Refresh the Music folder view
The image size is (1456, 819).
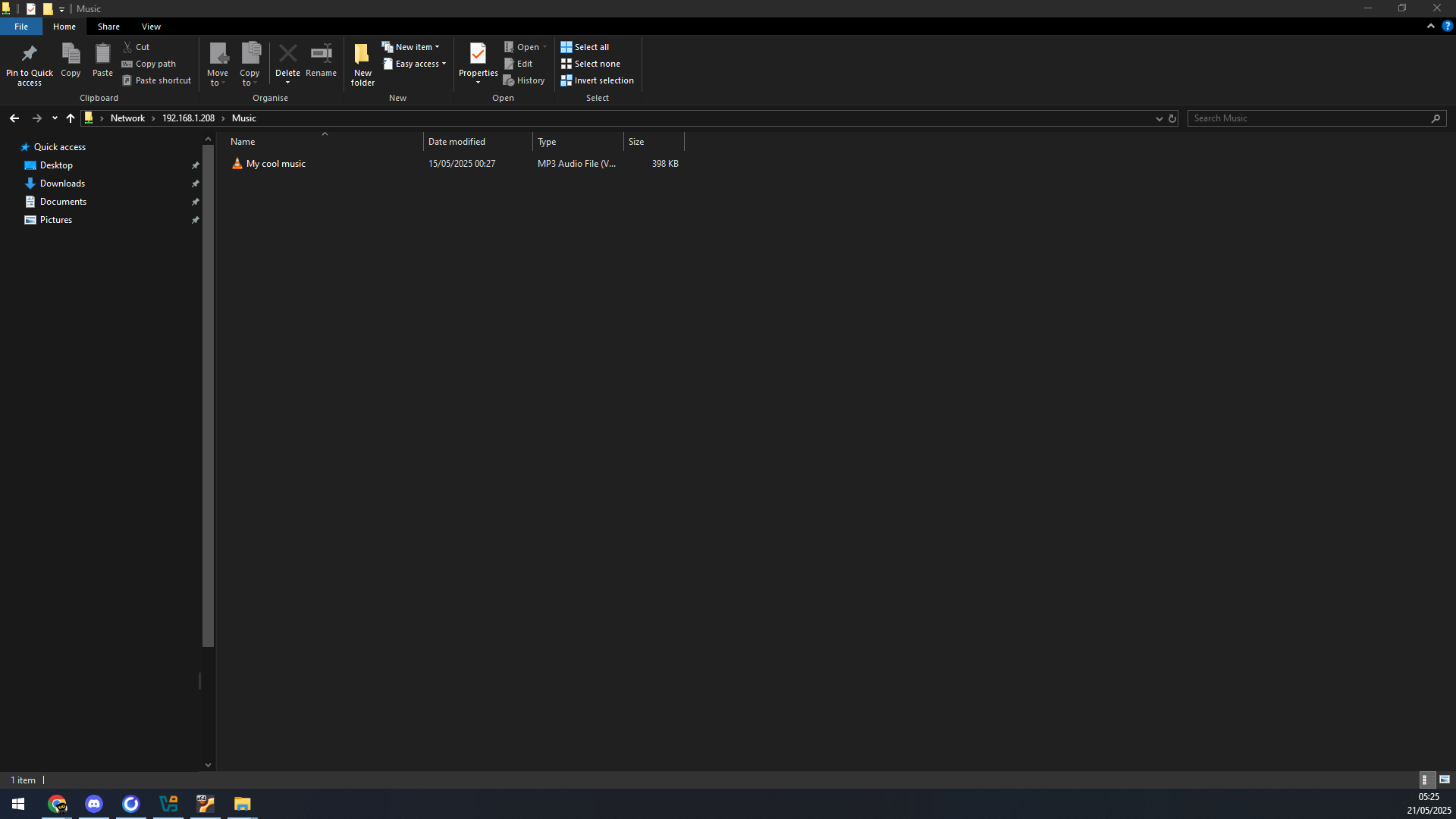pyautogui.click(x=1172, y=118)
